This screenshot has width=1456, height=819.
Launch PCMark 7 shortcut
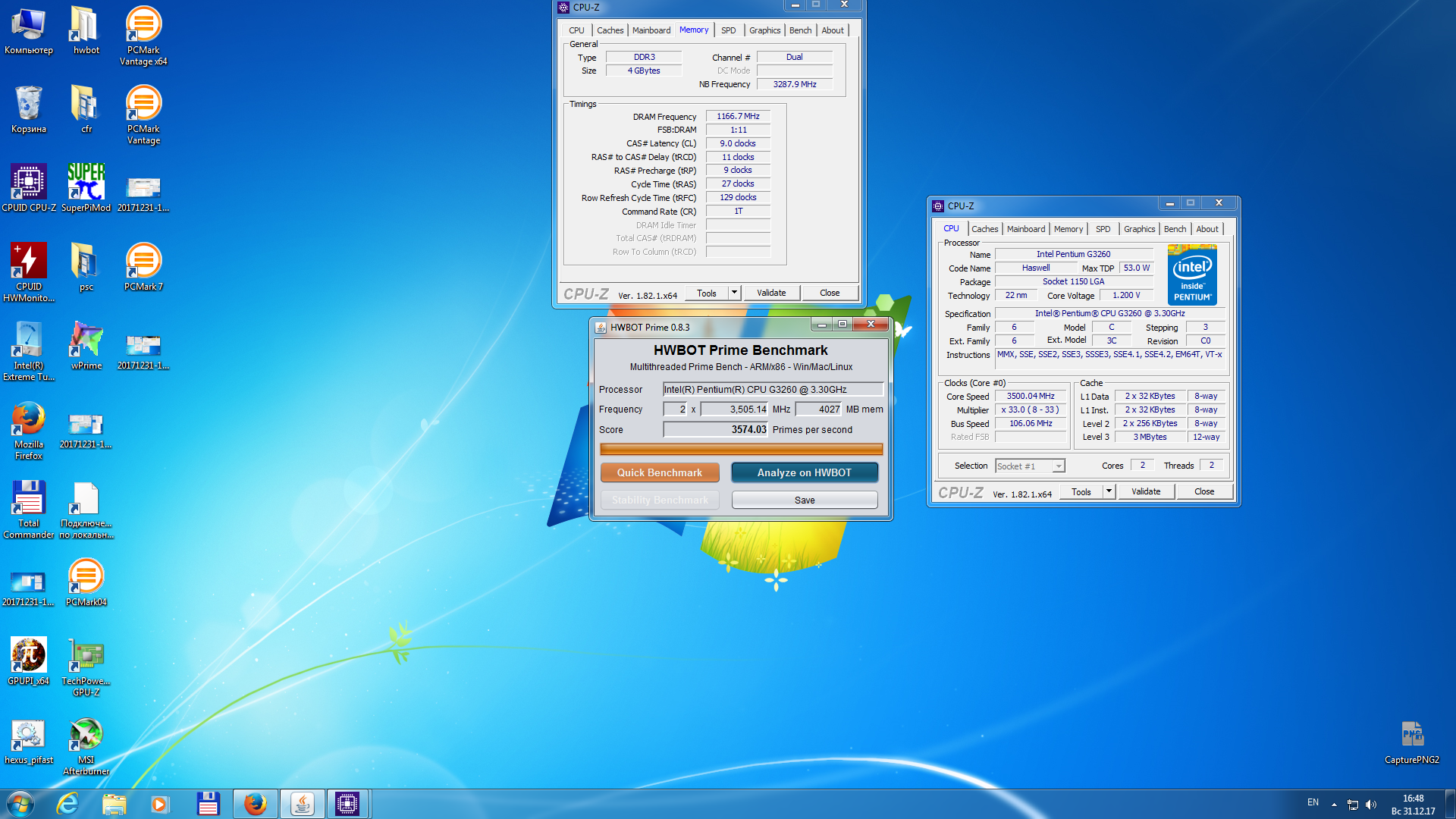point(143,268)
